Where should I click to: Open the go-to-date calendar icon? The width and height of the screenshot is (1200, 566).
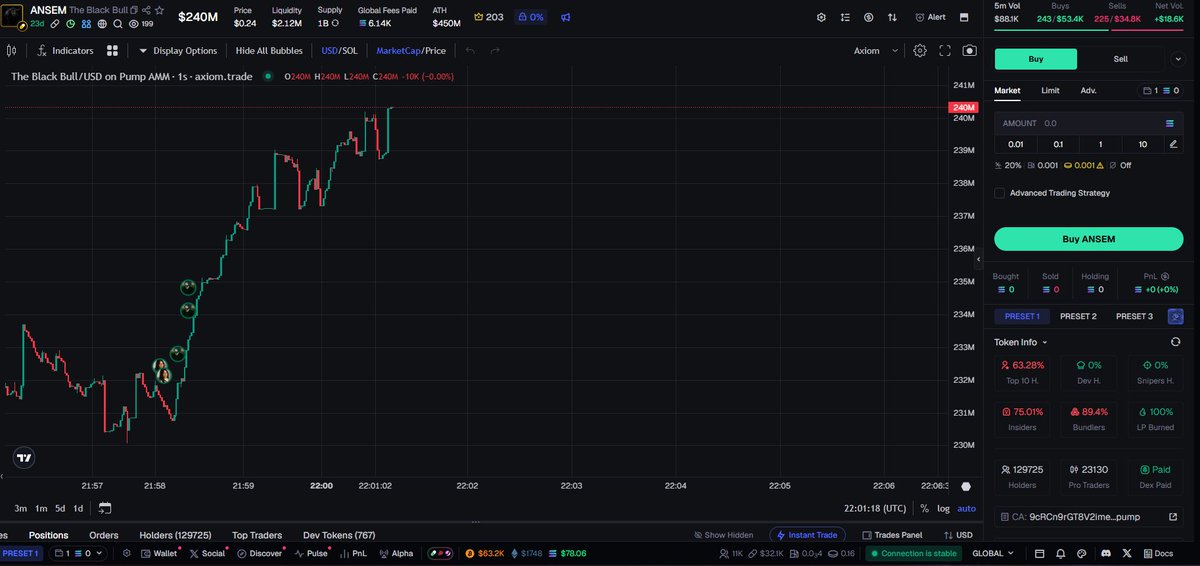point(105,508)
